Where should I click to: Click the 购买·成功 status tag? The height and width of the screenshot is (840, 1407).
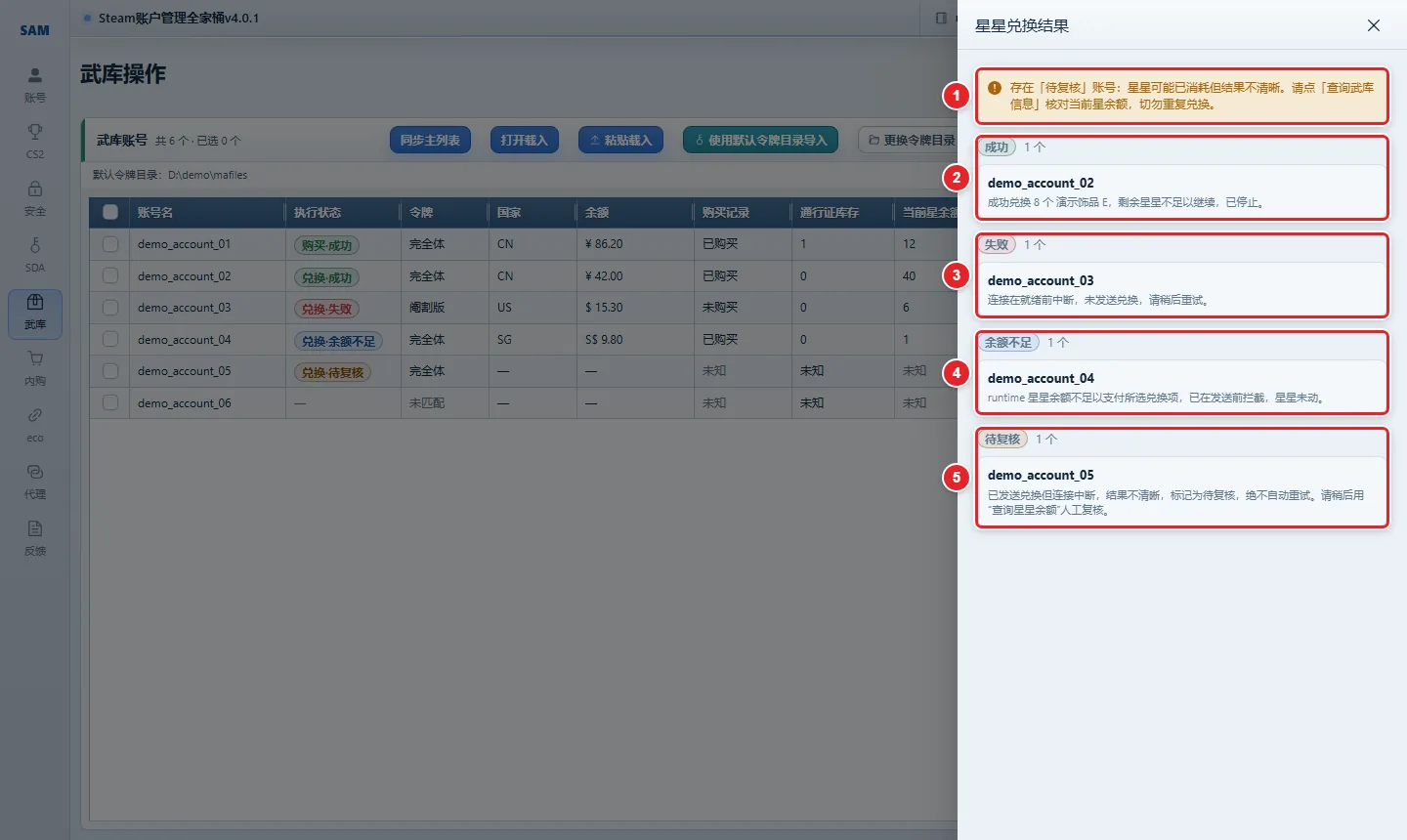tap(326, 245)
